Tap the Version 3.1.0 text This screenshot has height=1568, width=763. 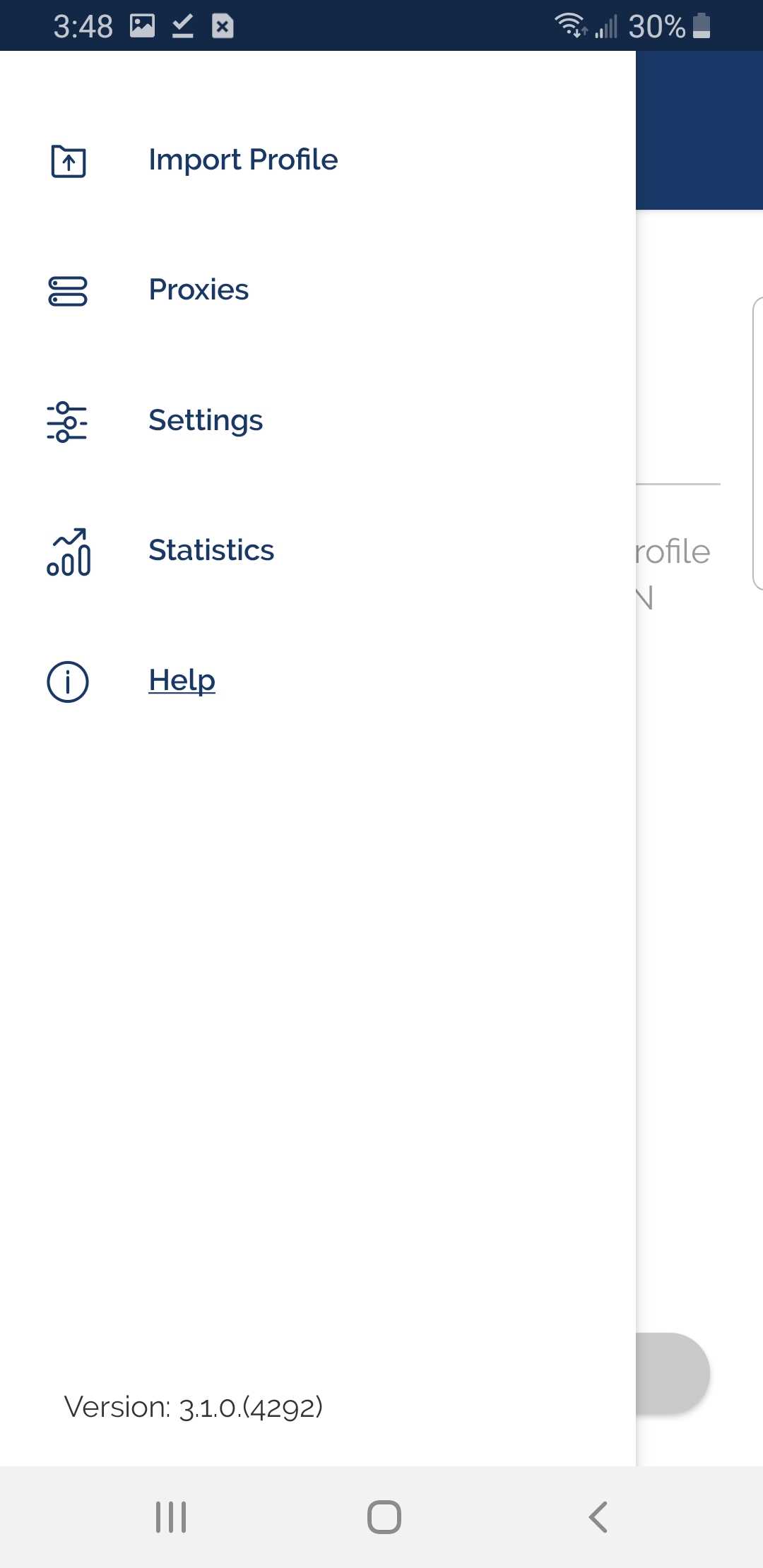[x=193, y=1407]
